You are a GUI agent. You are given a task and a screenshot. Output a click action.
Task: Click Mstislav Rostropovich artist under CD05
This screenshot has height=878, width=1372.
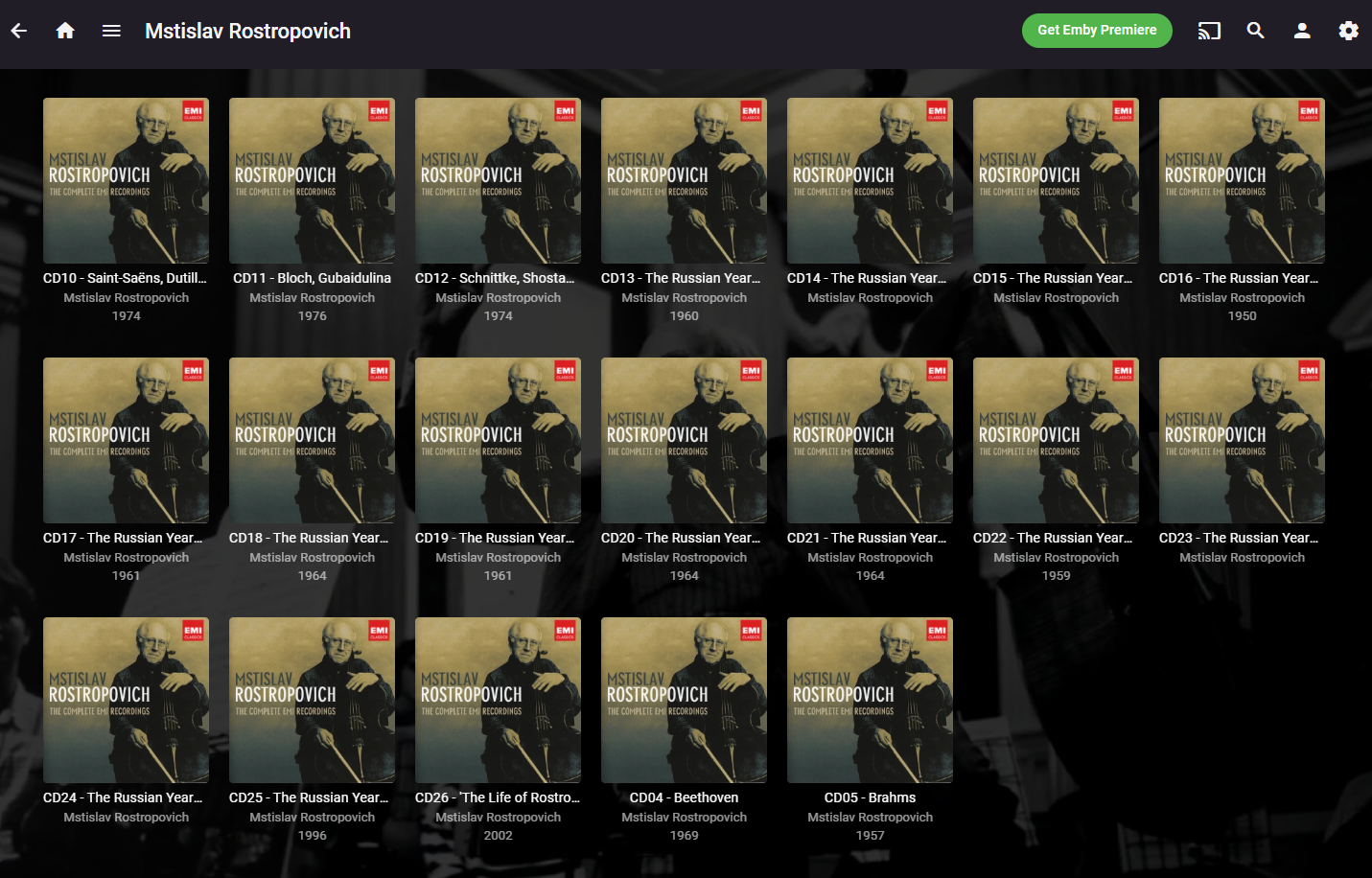tap(870, 818)
